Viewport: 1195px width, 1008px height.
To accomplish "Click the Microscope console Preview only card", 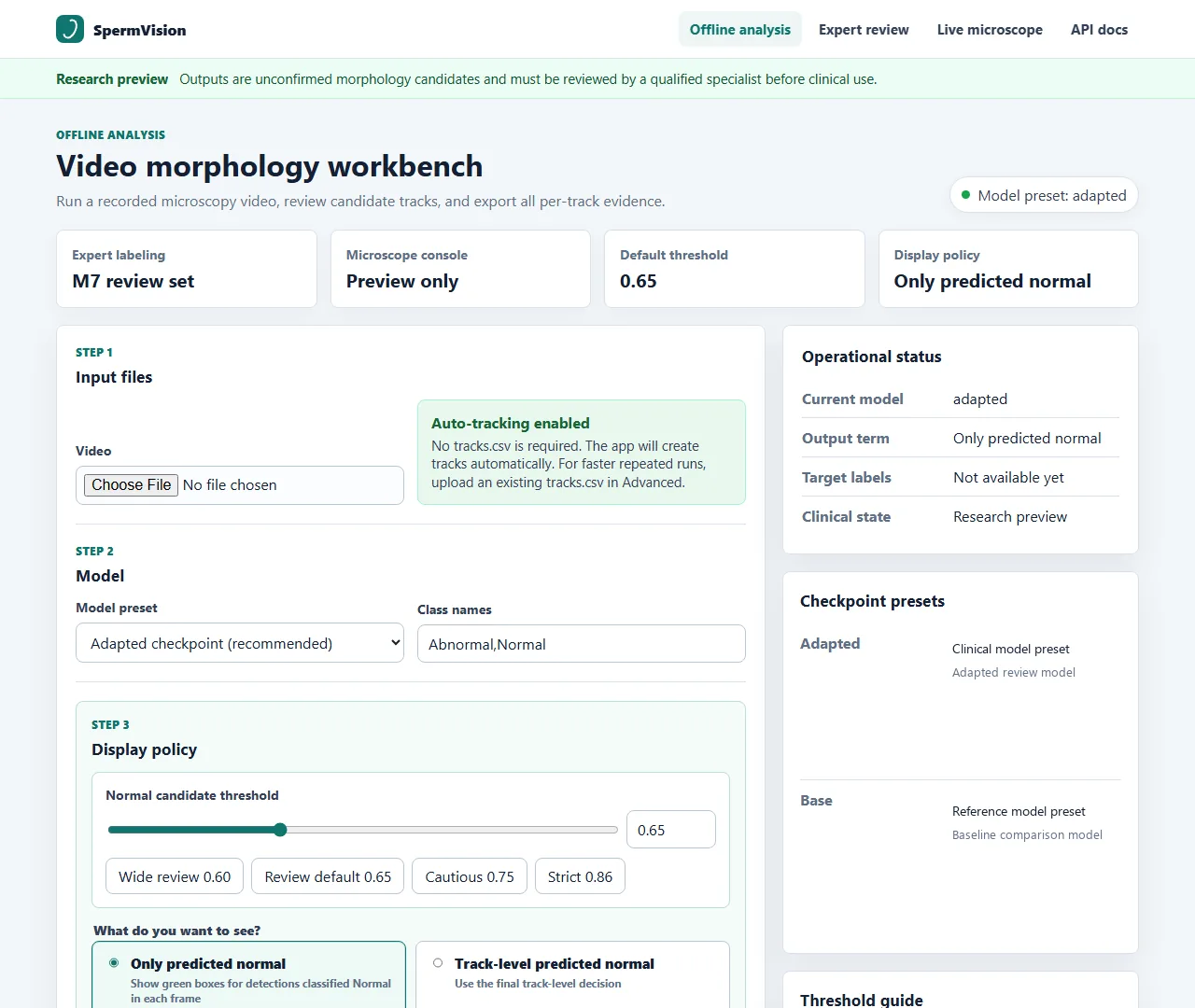I will click(460, 269).
